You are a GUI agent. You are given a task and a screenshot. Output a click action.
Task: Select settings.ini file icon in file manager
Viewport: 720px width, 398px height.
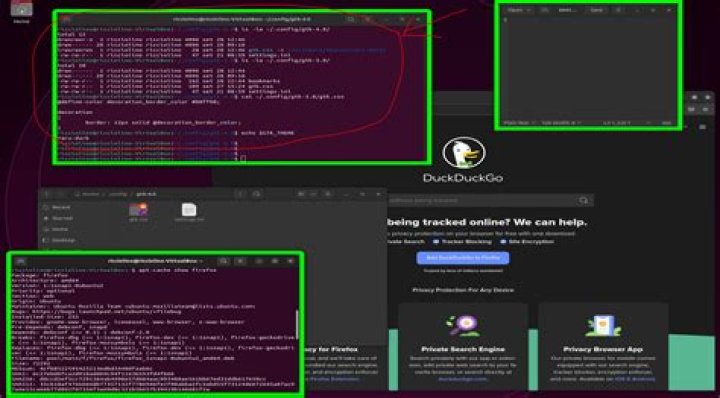(189, 210)
